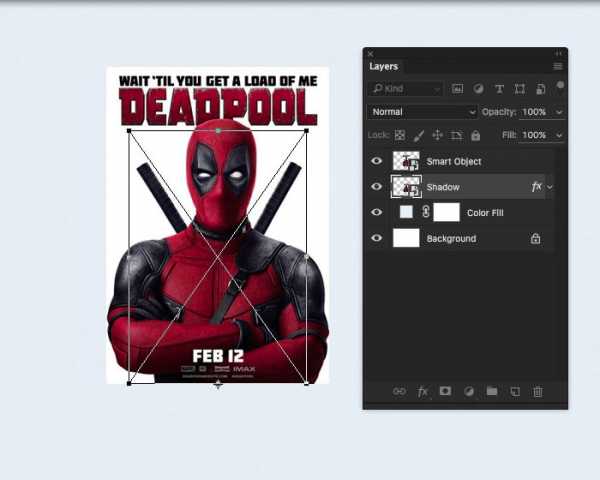Click the Color Fill layer color swatch
The image size is (600, 480).
406,212
